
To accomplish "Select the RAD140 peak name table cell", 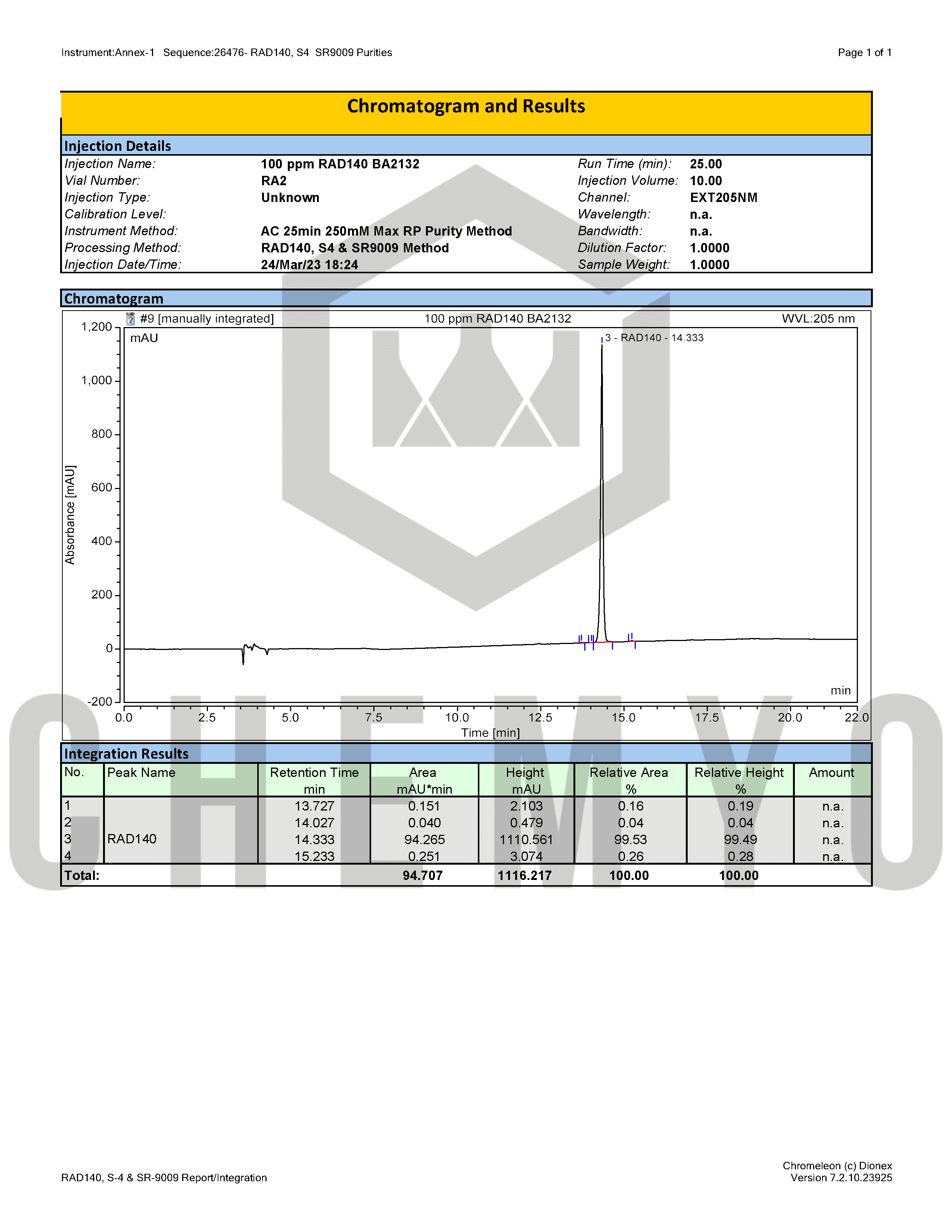I will [x=132, y=839].
